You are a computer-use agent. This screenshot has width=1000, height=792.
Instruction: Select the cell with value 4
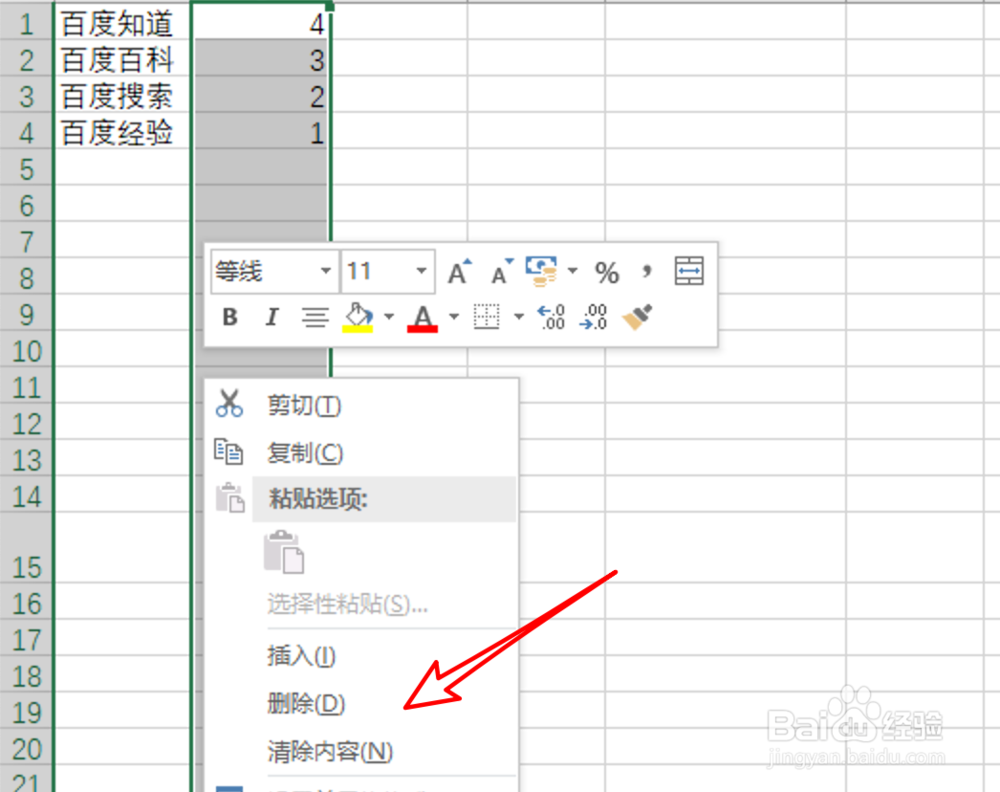(x=260, y=24)
